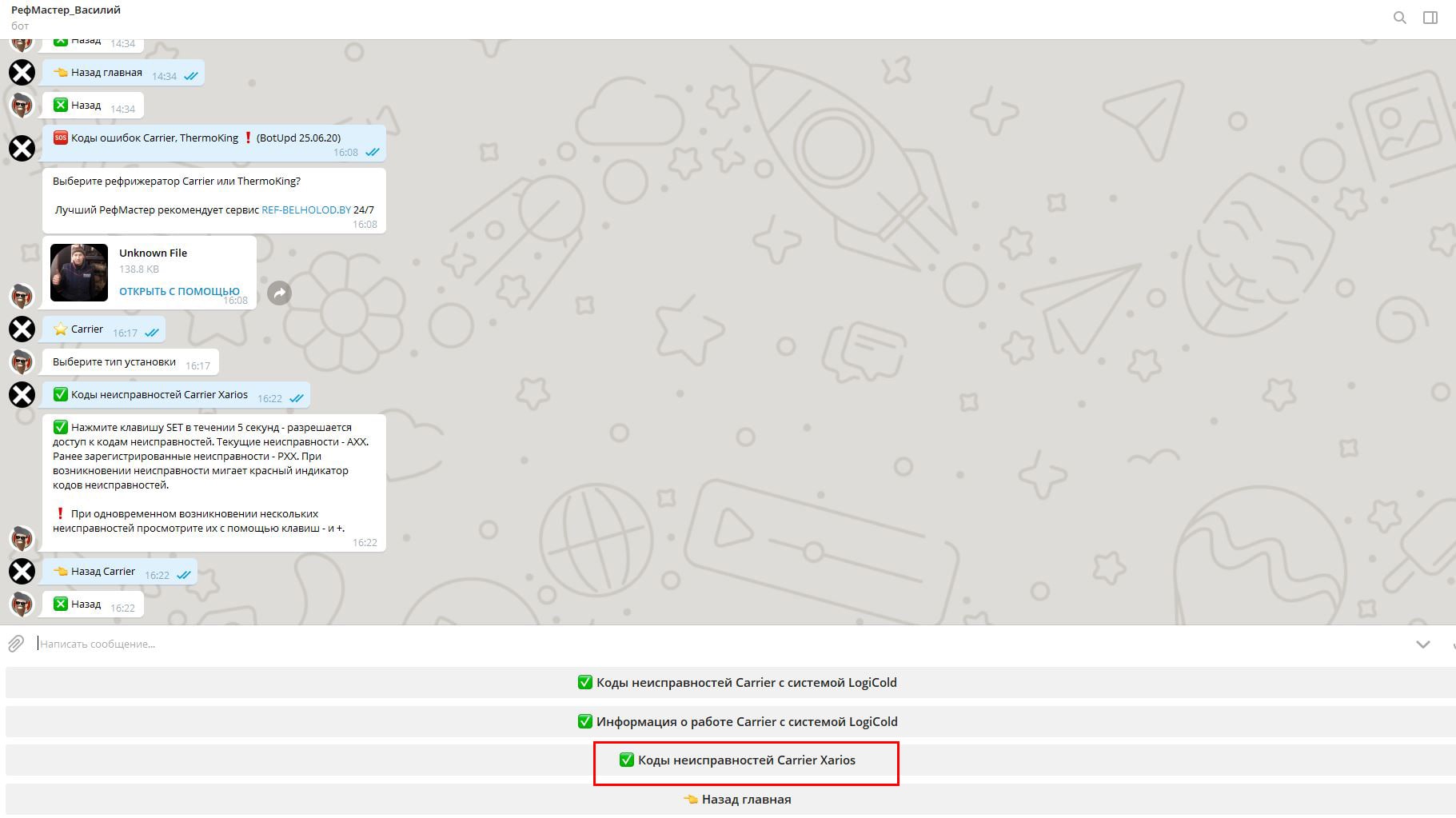Open the РефМастер_Василий chat title

click(x=66, y=10)
